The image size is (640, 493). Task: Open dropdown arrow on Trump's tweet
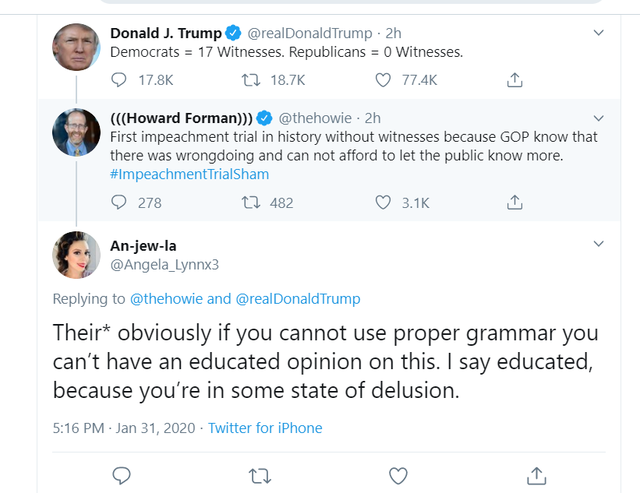coord(599,33)
